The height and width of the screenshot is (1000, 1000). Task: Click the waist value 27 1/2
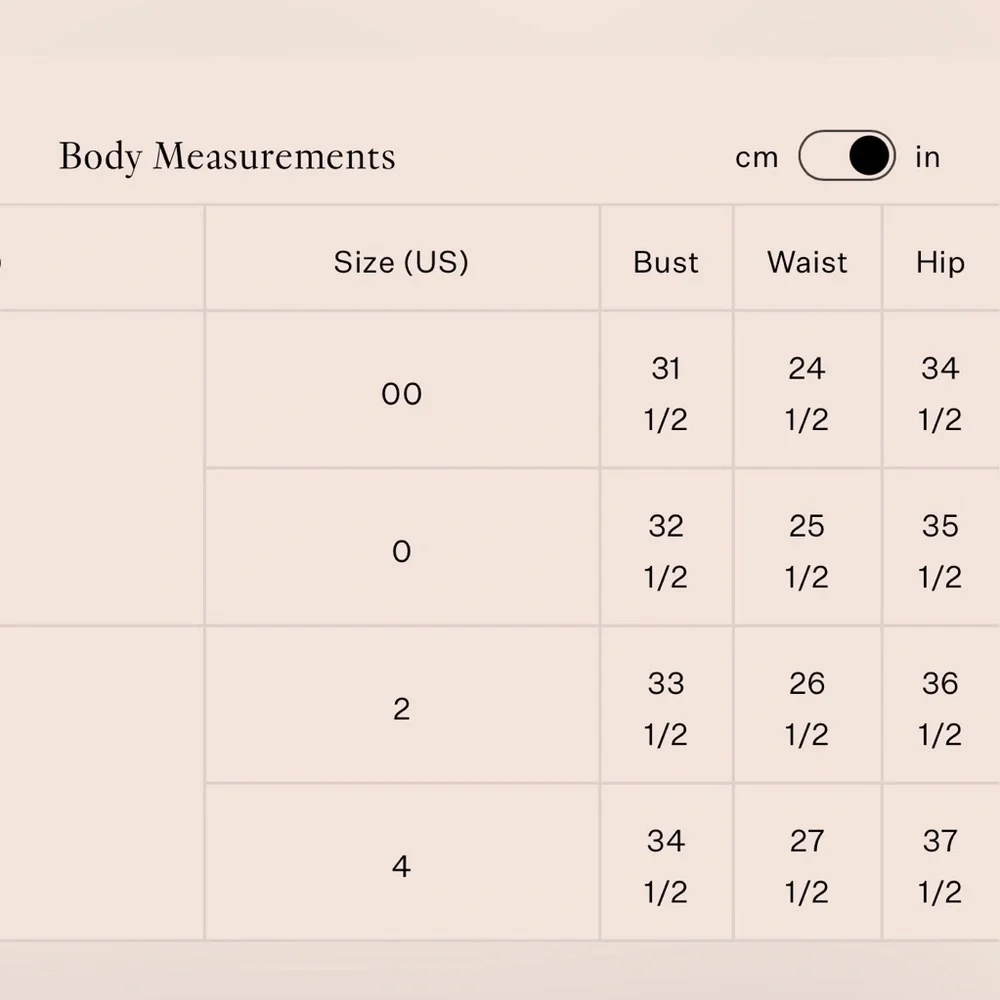[x=807, y=866]
